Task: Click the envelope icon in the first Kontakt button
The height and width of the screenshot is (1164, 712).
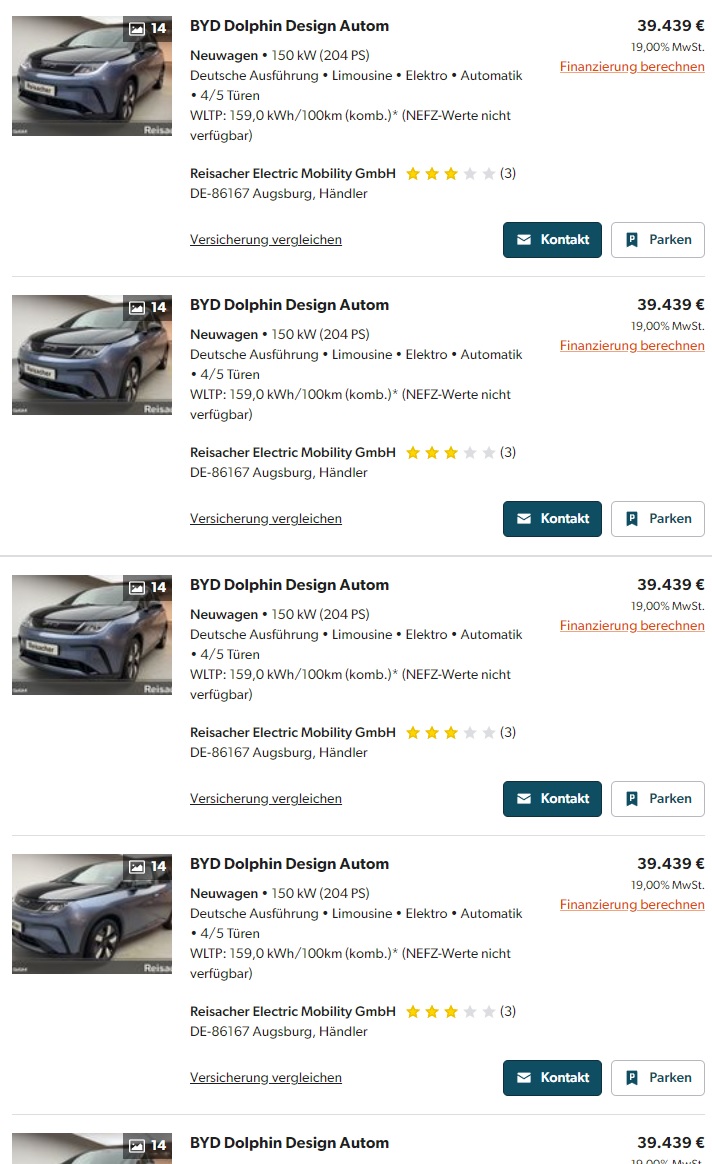Action: coord(525,240)
